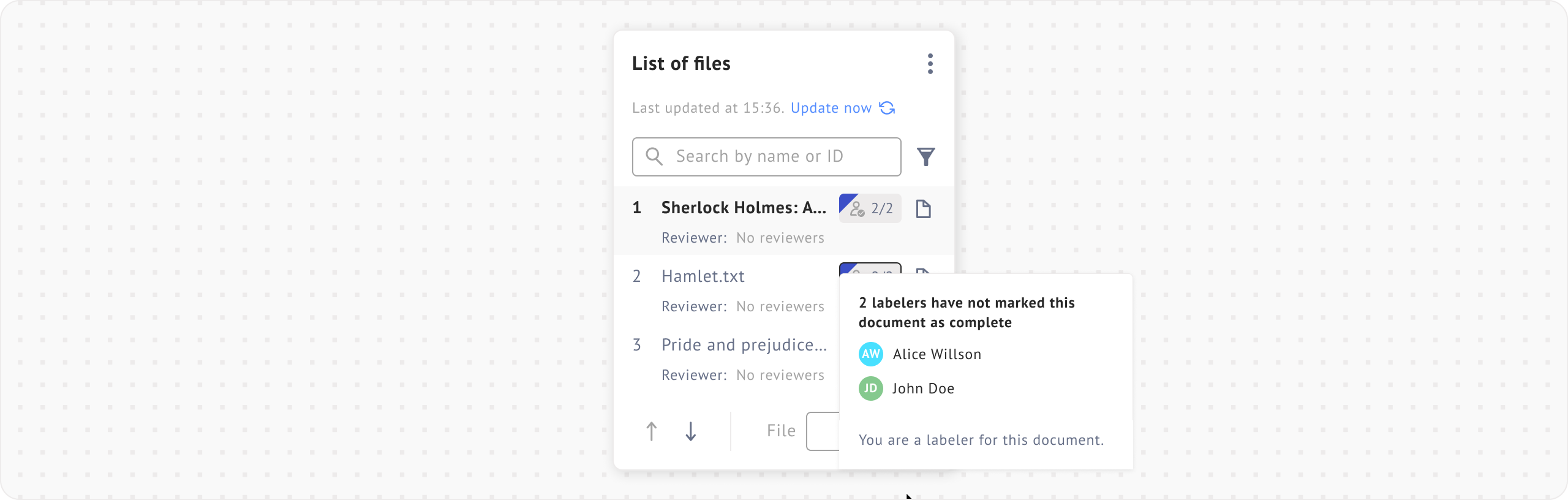Select the Alice Willson name in the tooltip
The image size is (1568, 500).
coord(937,354)
